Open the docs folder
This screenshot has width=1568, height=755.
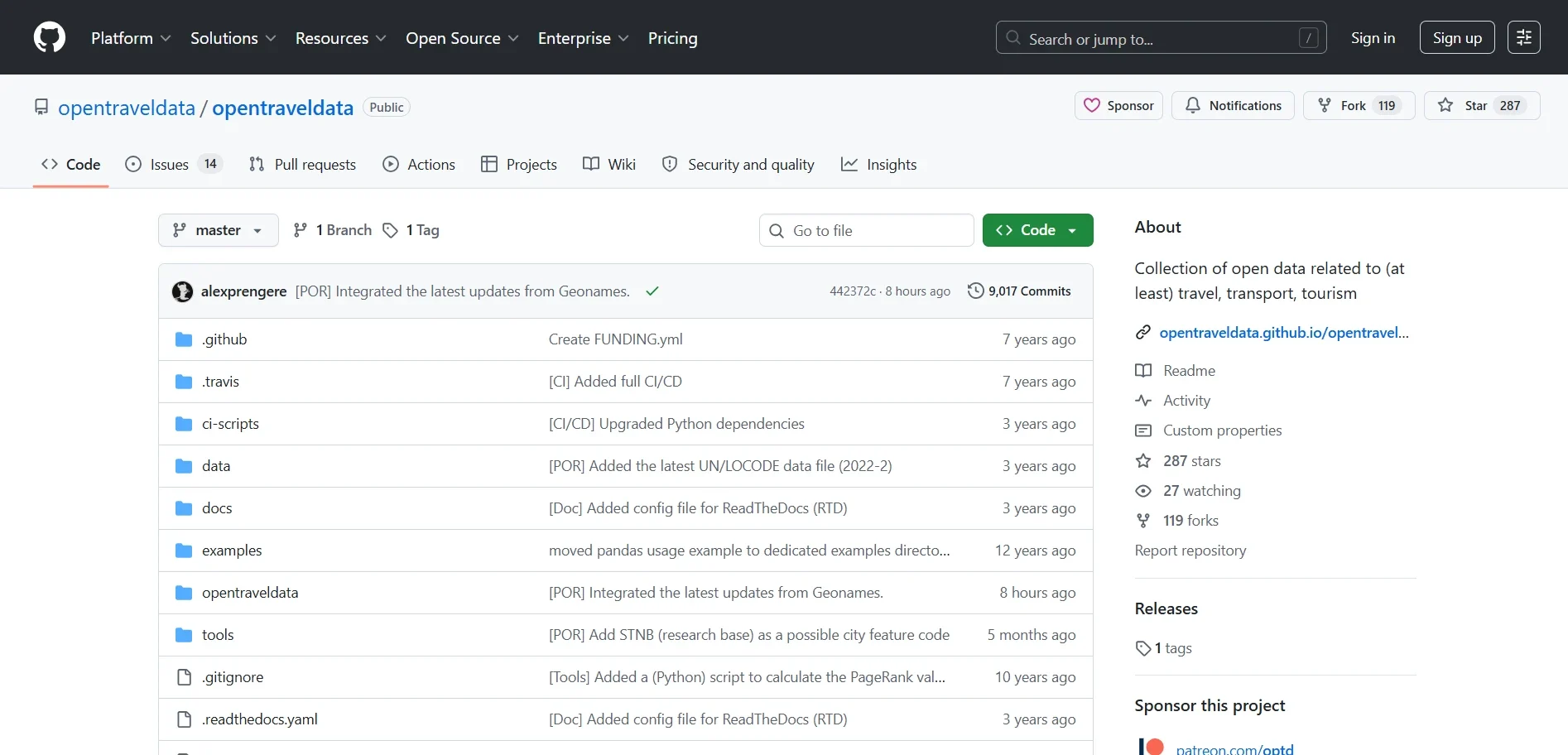click(217, 508)
